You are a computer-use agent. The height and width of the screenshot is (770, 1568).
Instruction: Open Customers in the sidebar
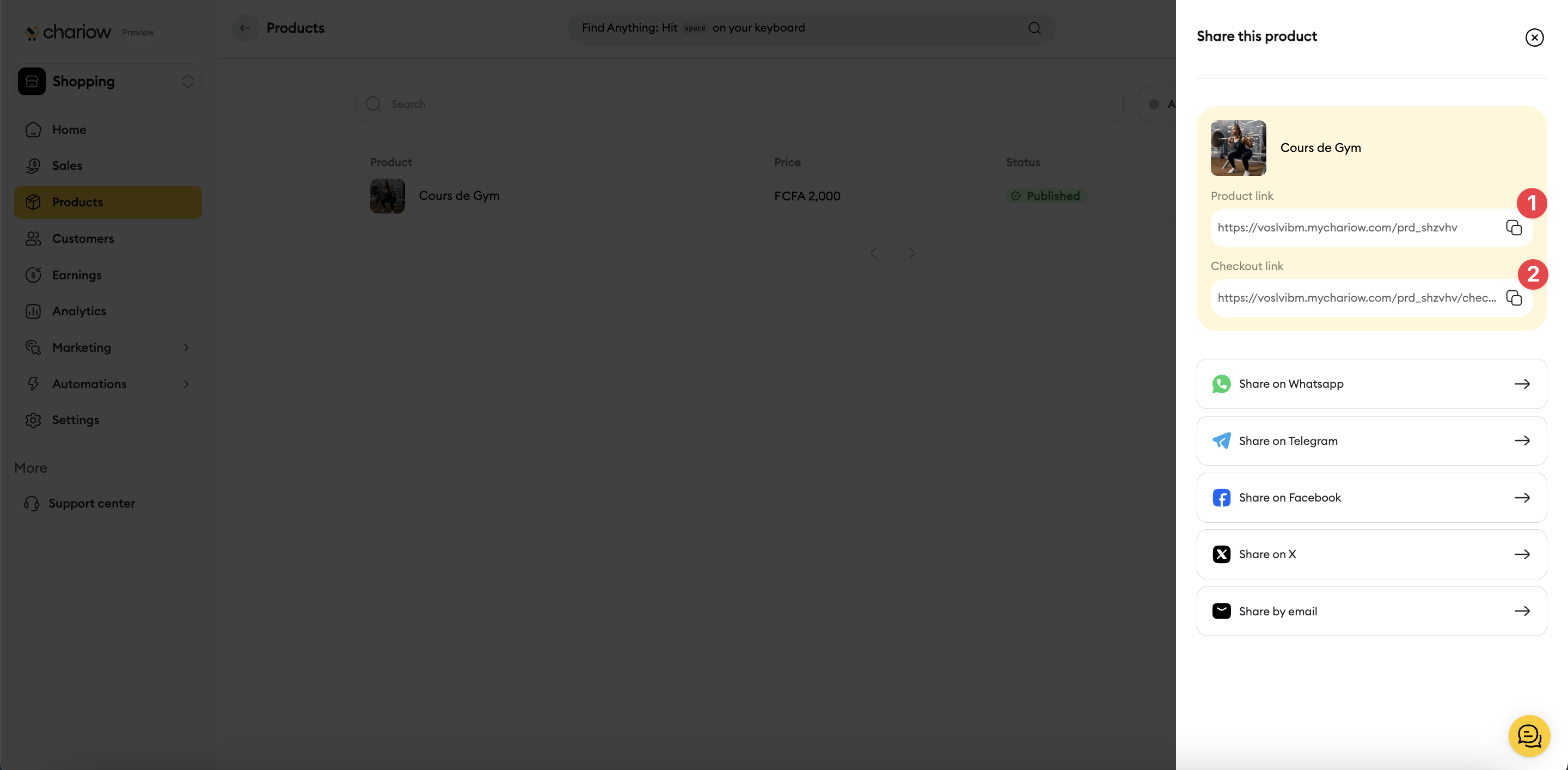pyautogui.click(x=108, y=239)
